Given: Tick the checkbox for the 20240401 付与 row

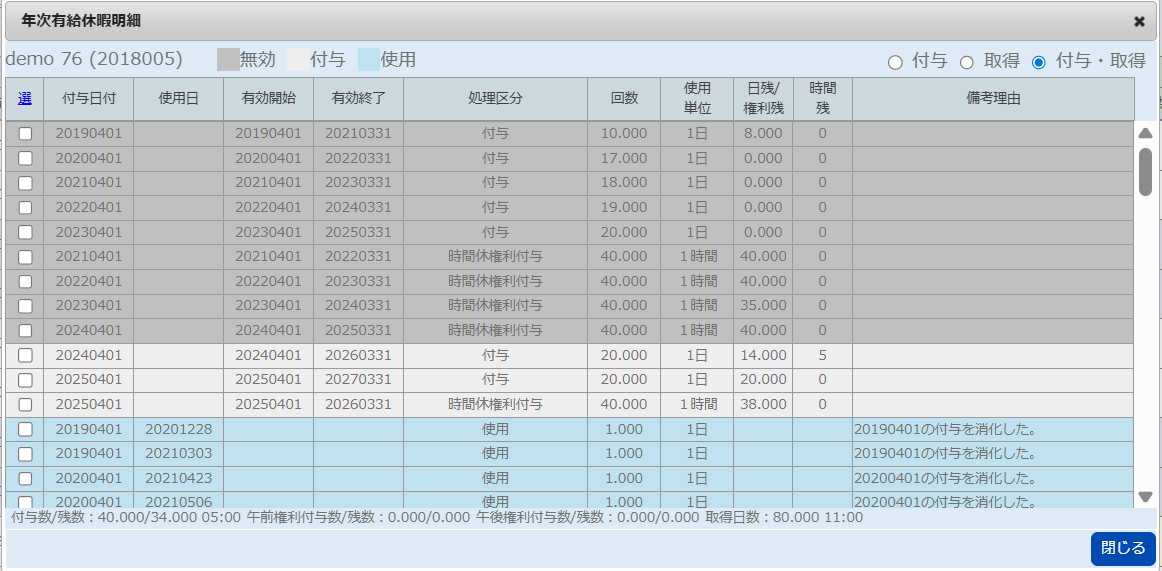Looking at the screenshot, I should 25,355.
